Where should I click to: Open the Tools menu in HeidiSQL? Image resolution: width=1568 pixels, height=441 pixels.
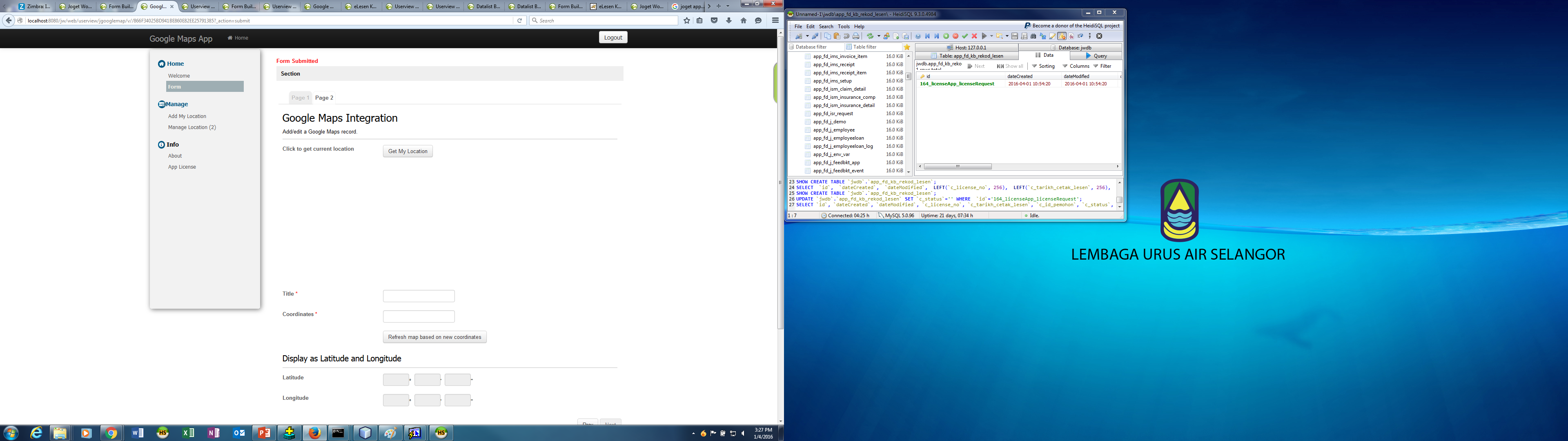[x=843, y=26]
